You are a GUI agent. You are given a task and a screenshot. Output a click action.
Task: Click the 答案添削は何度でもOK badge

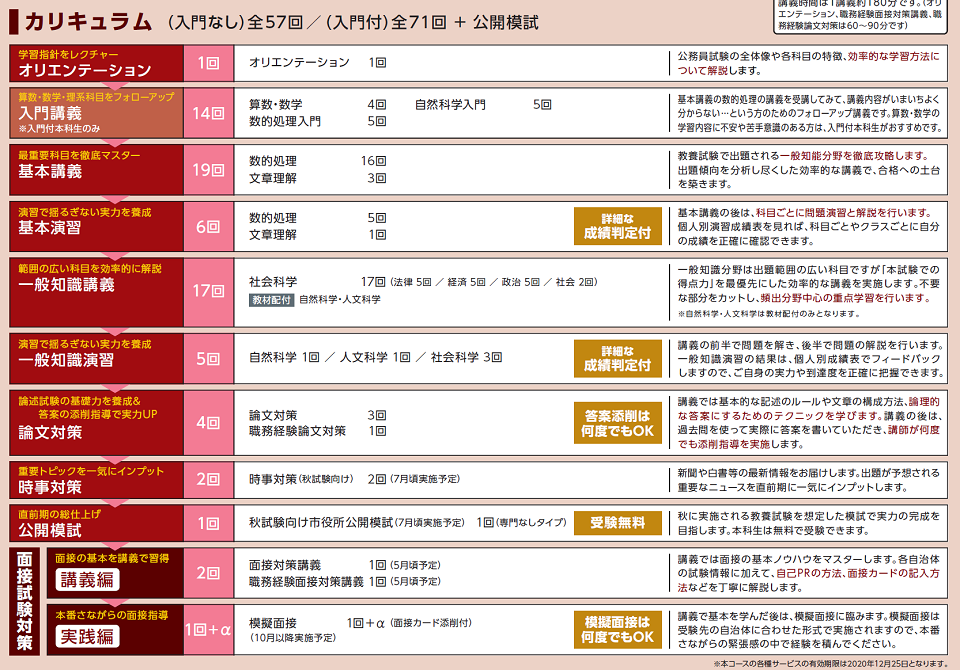coord(617,423)
